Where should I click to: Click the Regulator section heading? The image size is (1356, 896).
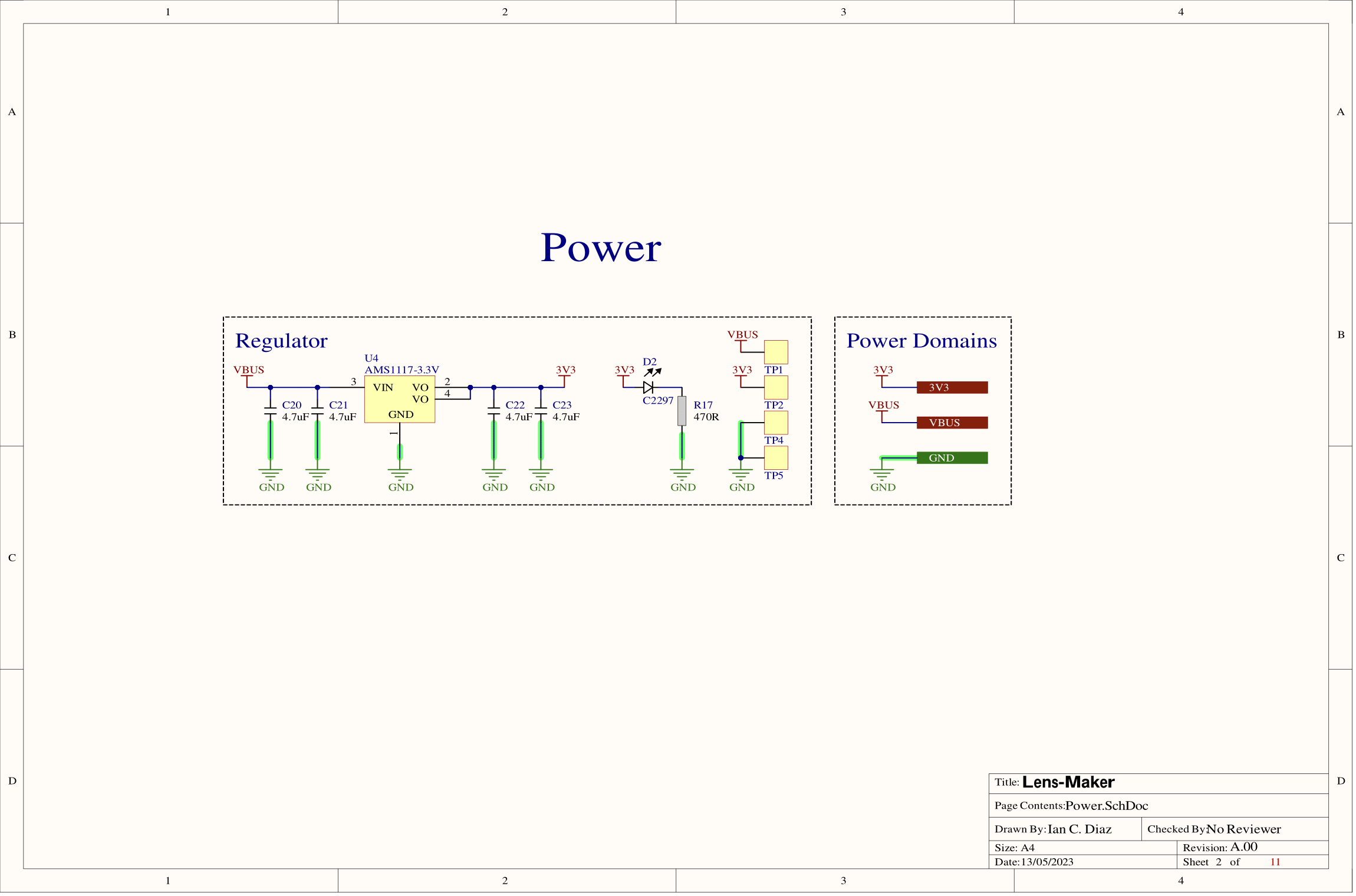[x=281, y=341]
